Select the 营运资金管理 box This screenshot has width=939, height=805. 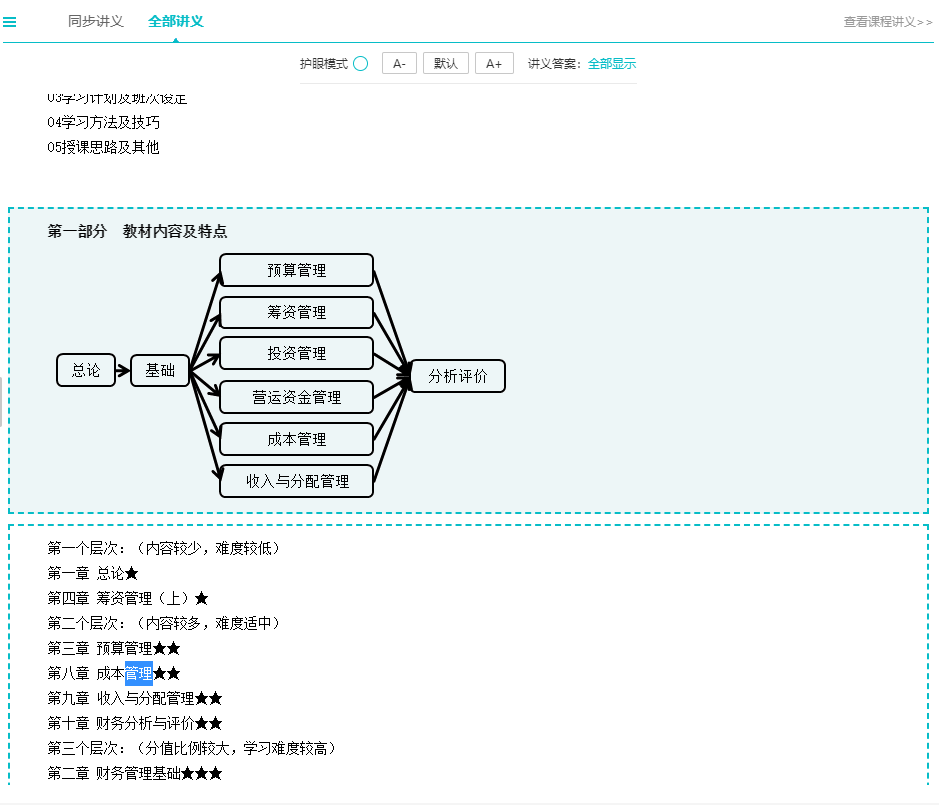pyautogui.click(x=296, y=397)
